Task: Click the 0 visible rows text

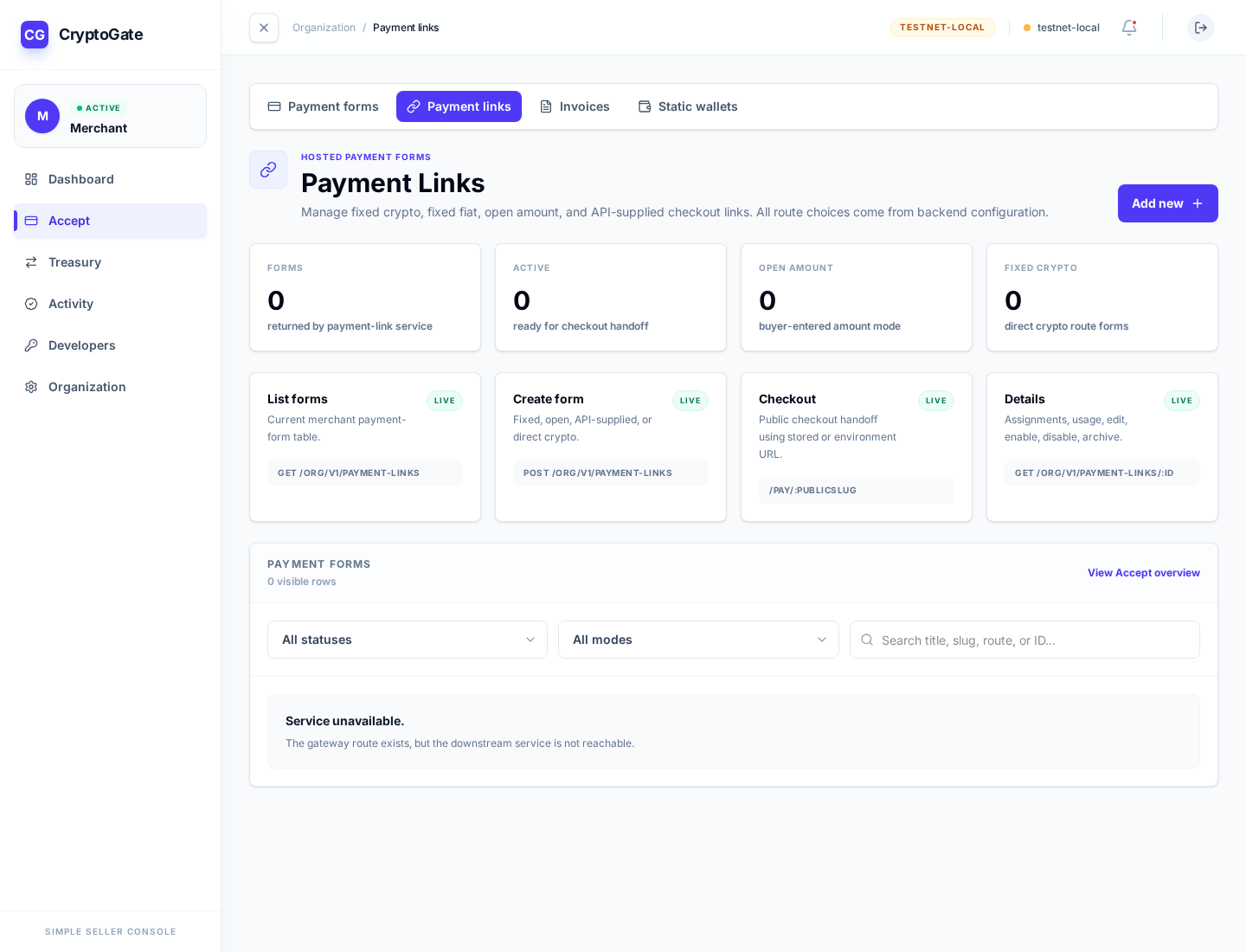Action: [x=302, y=582]
